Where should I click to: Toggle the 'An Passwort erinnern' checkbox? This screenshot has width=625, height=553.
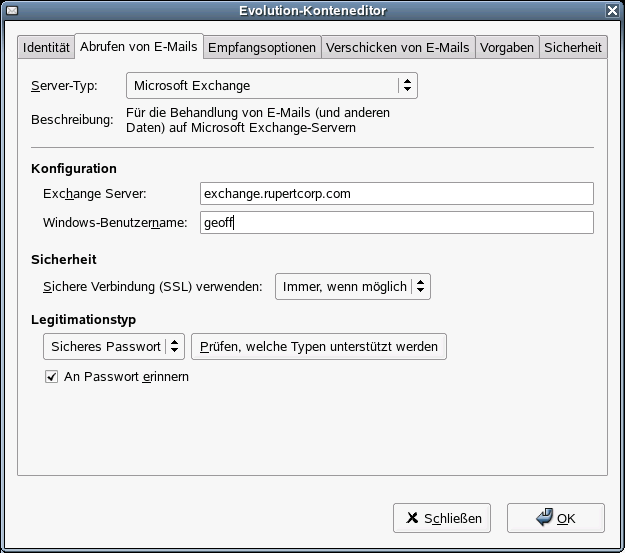[51, 377]
